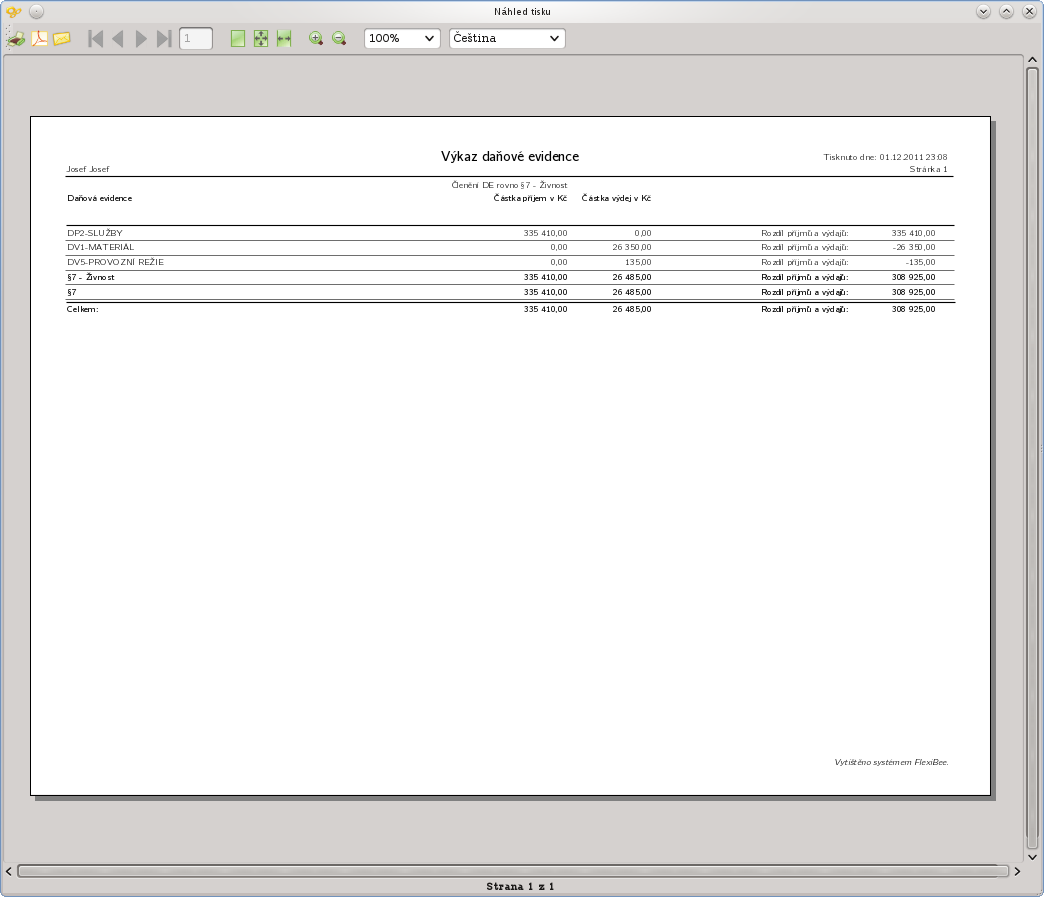The height and width of the screenshot is (897, 1044).
Task: Click the name 'Josef Josef'
Action: (x=88, y=169)
